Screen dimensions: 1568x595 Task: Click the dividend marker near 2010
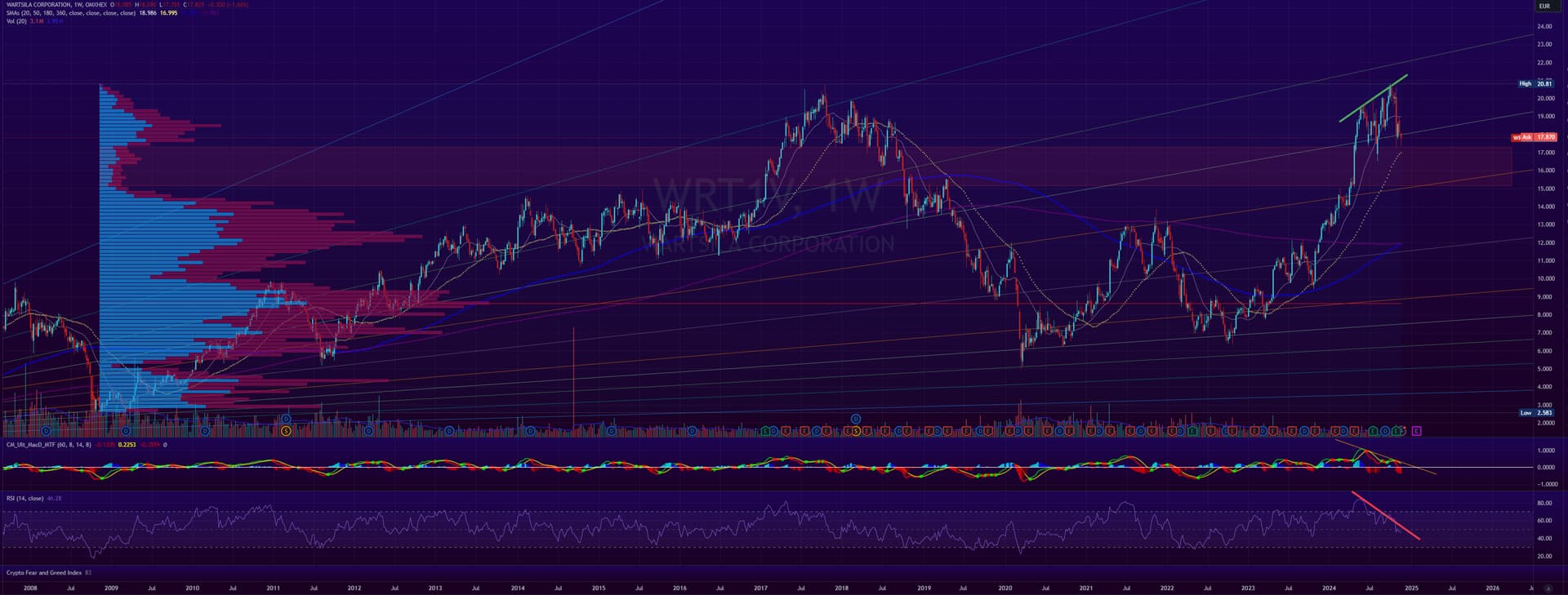click(205, 430)
